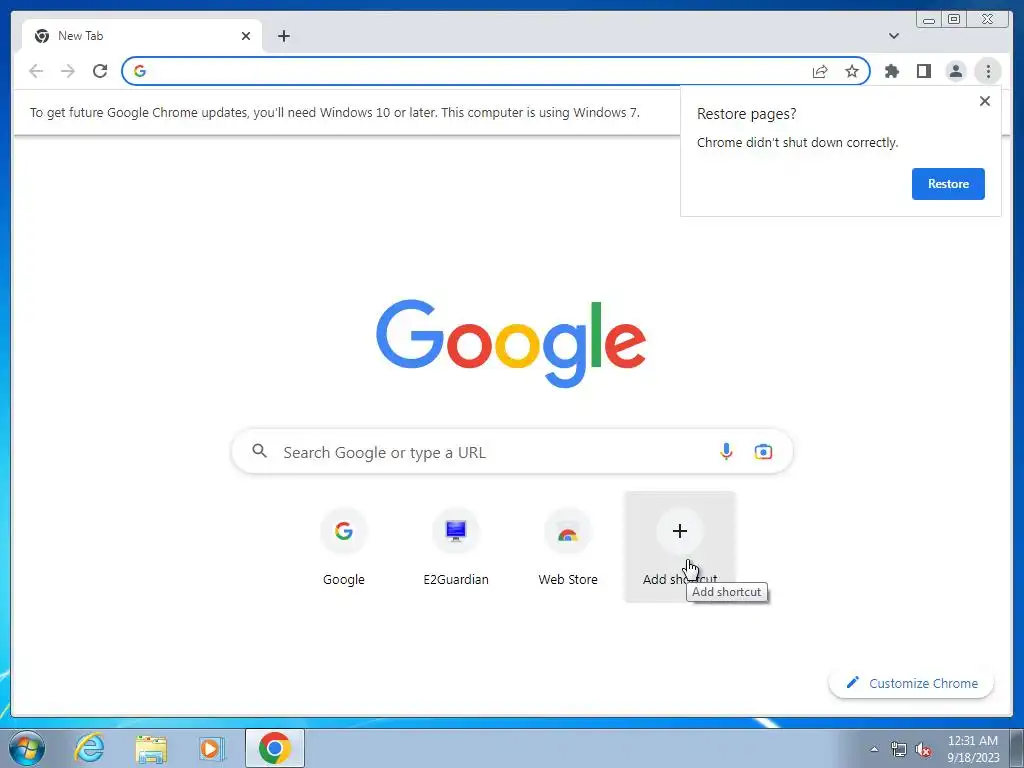Click the Search Google or type a URL box
Image resolution: width=1024 pixels, height=768 pixels.
click(x=512, y=451)
